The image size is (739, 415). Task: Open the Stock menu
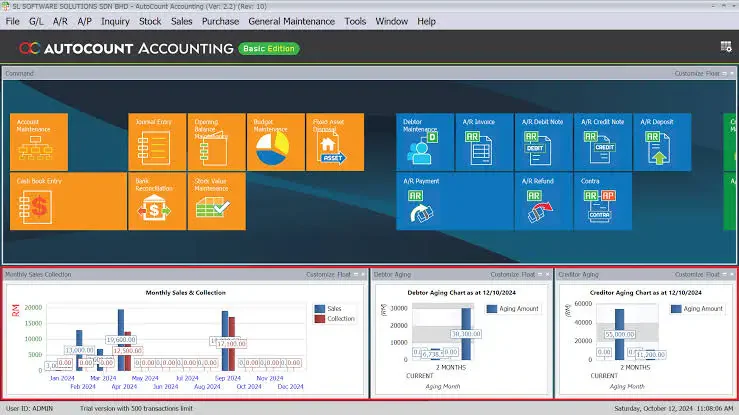(150, 21)
